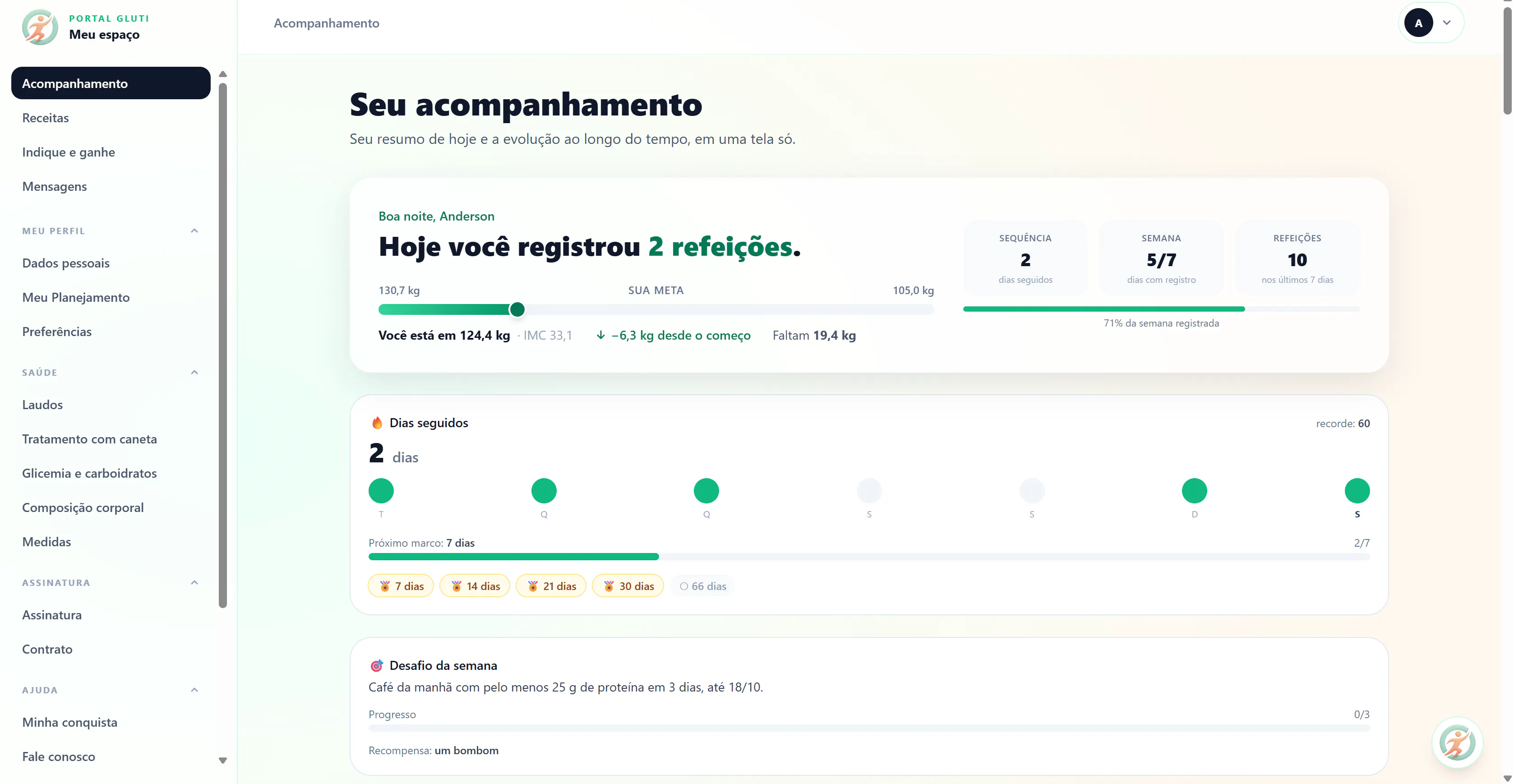This screenshot has height=784, width=1514.
Task: Go to Indique e ganhe
Action: pyautogui.click(x=111, y=152)
